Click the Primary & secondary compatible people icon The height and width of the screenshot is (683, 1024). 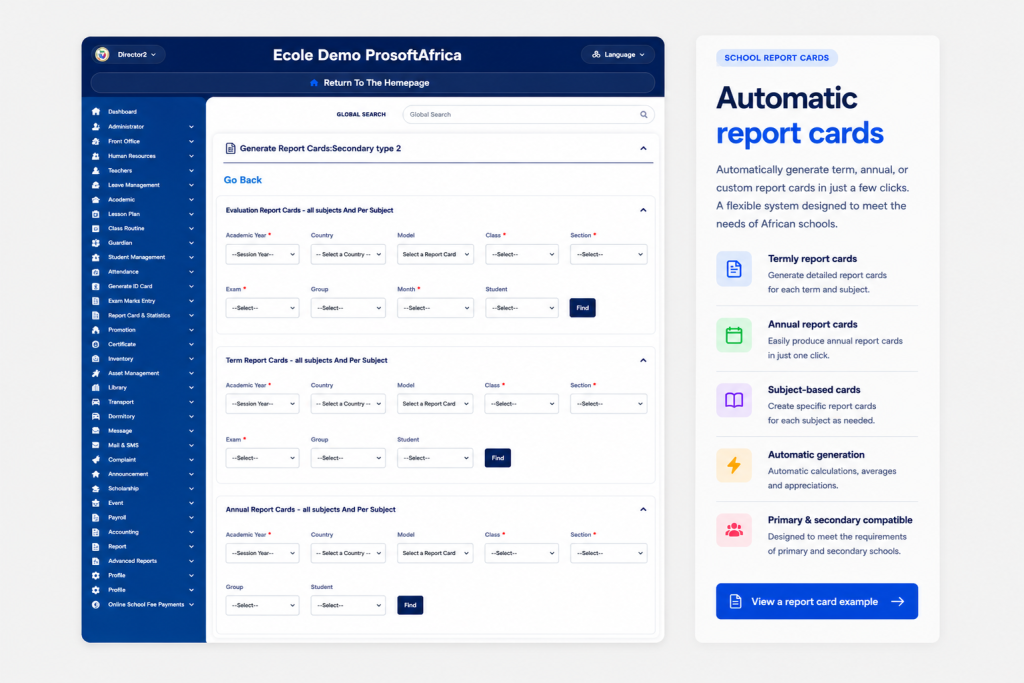tap(734, 530)
